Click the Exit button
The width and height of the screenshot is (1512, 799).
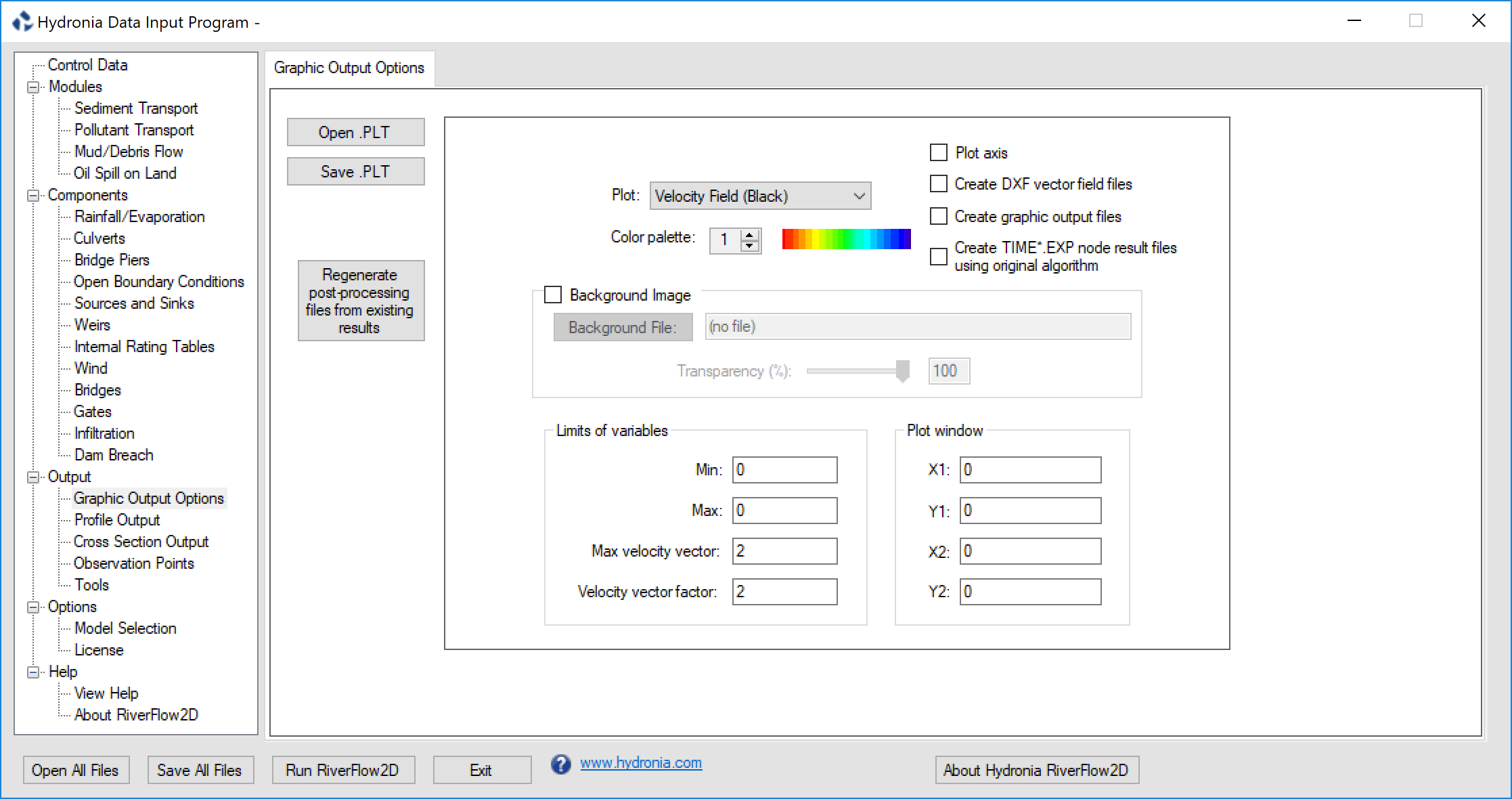tap(482, 770)
